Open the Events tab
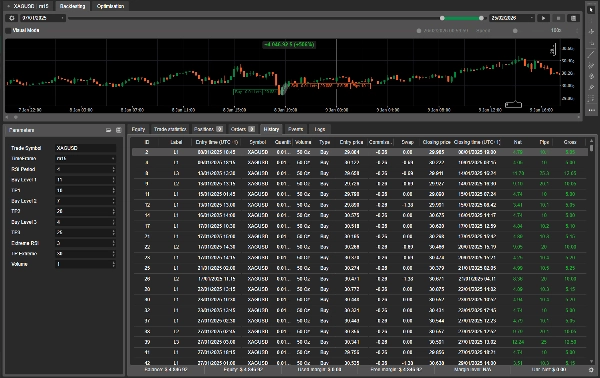This screenshot has height=378, width=600. (x=295, y=129)
